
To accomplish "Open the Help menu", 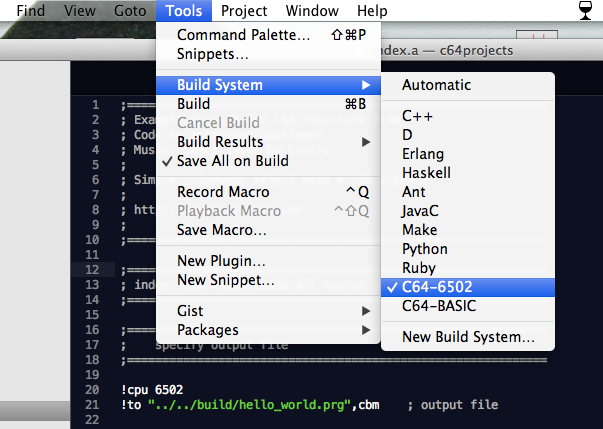I will pos(372,11).
